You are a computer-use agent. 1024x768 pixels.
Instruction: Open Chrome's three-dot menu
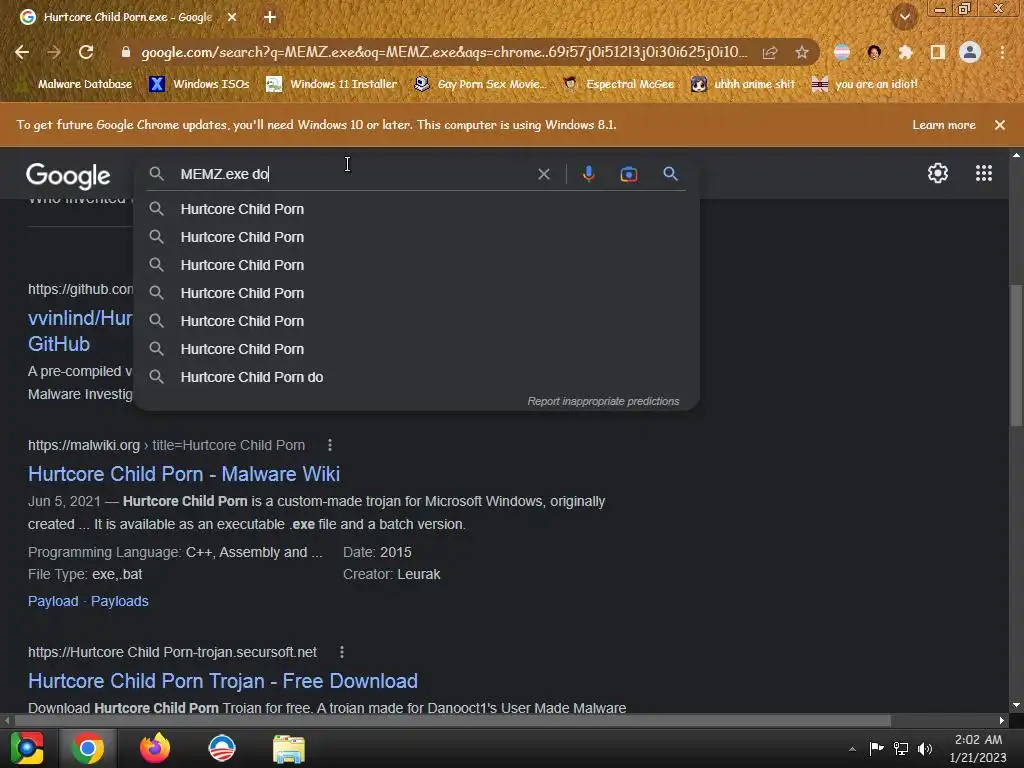point(1002,52)
